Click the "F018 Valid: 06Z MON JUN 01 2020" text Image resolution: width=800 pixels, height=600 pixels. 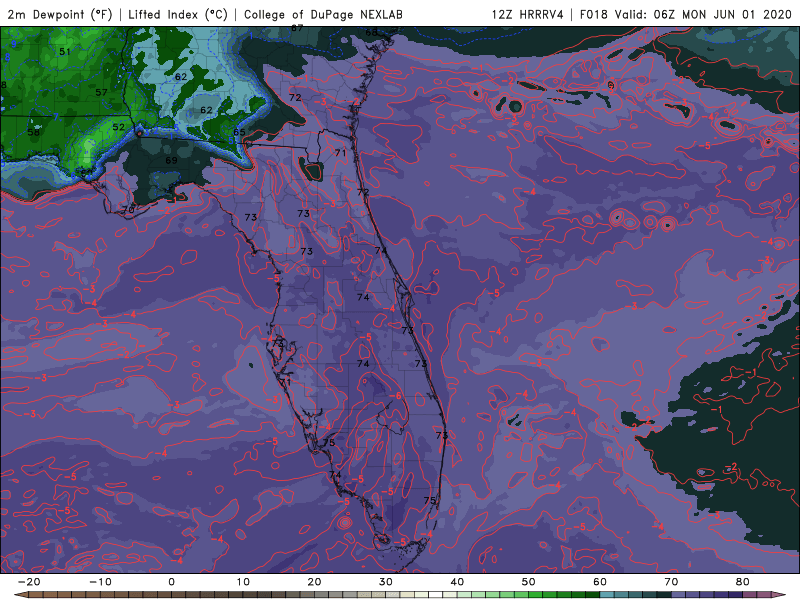686,14
